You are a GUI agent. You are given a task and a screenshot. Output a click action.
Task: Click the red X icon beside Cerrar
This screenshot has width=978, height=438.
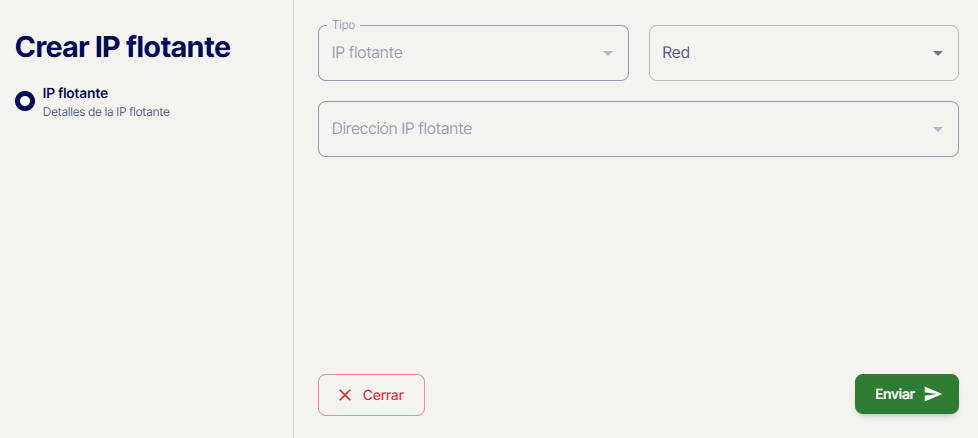[345, 395]
